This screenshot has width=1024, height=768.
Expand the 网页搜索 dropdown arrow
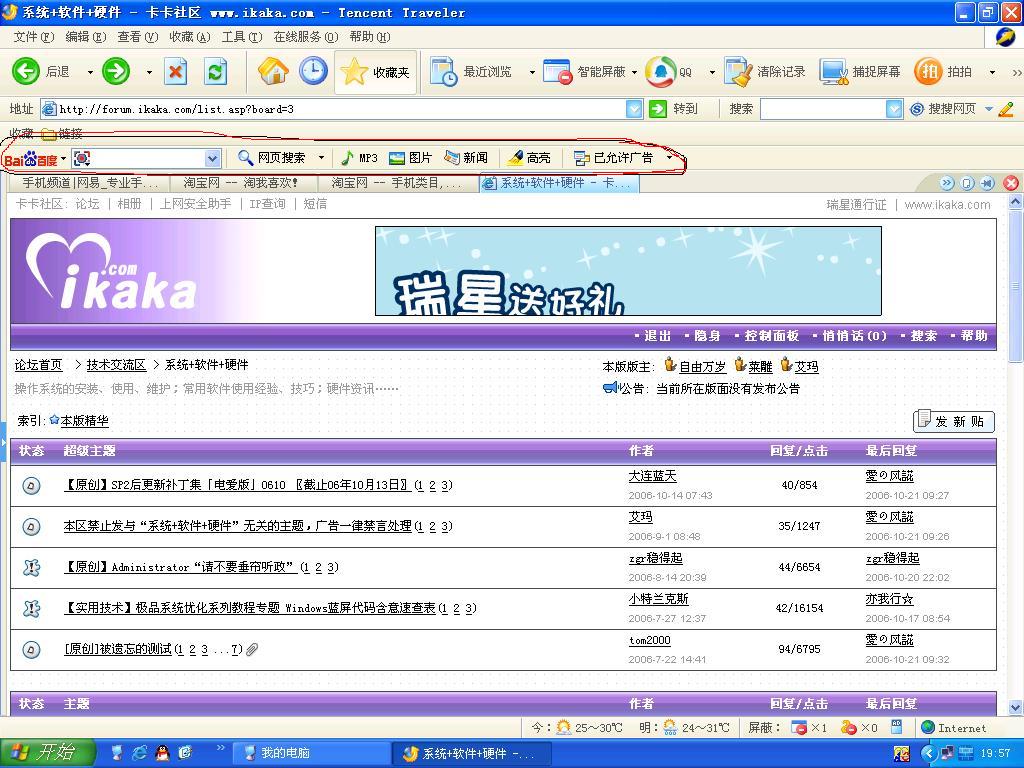point(321,157)
